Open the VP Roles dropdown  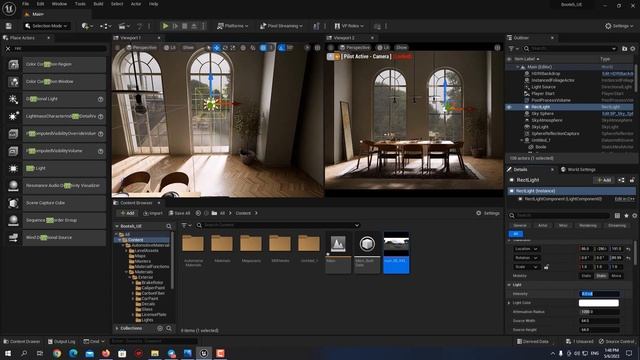[x=349, y=26]
